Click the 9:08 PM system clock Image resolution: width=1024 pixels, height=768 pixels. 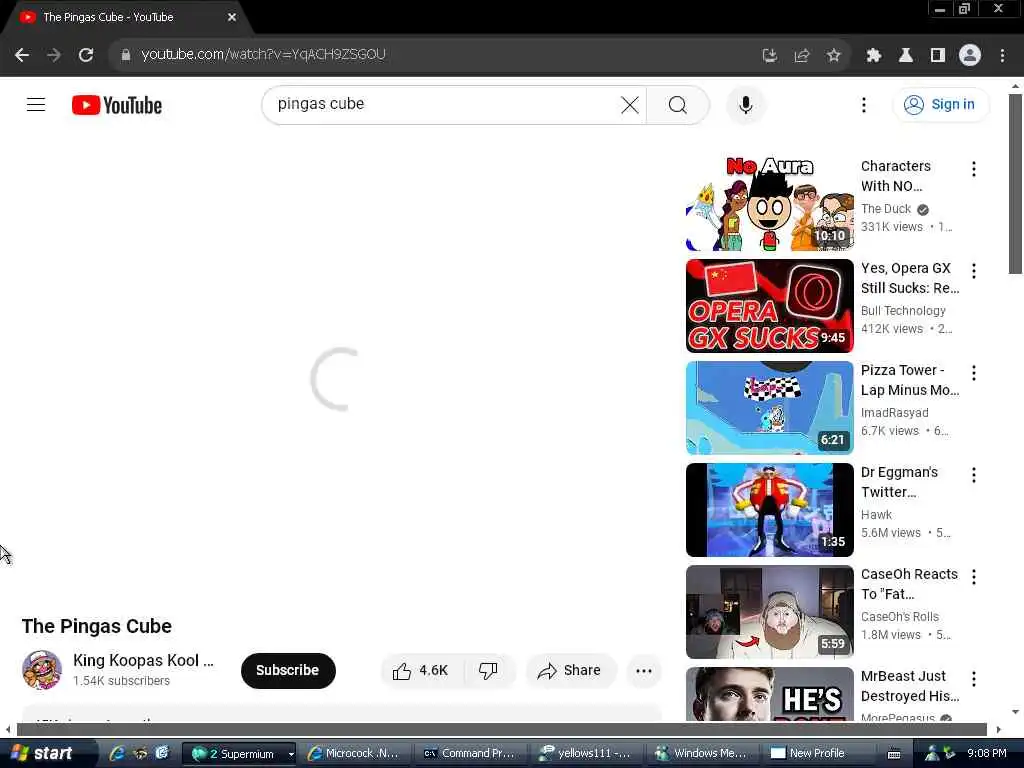click(x=986, y=754)
